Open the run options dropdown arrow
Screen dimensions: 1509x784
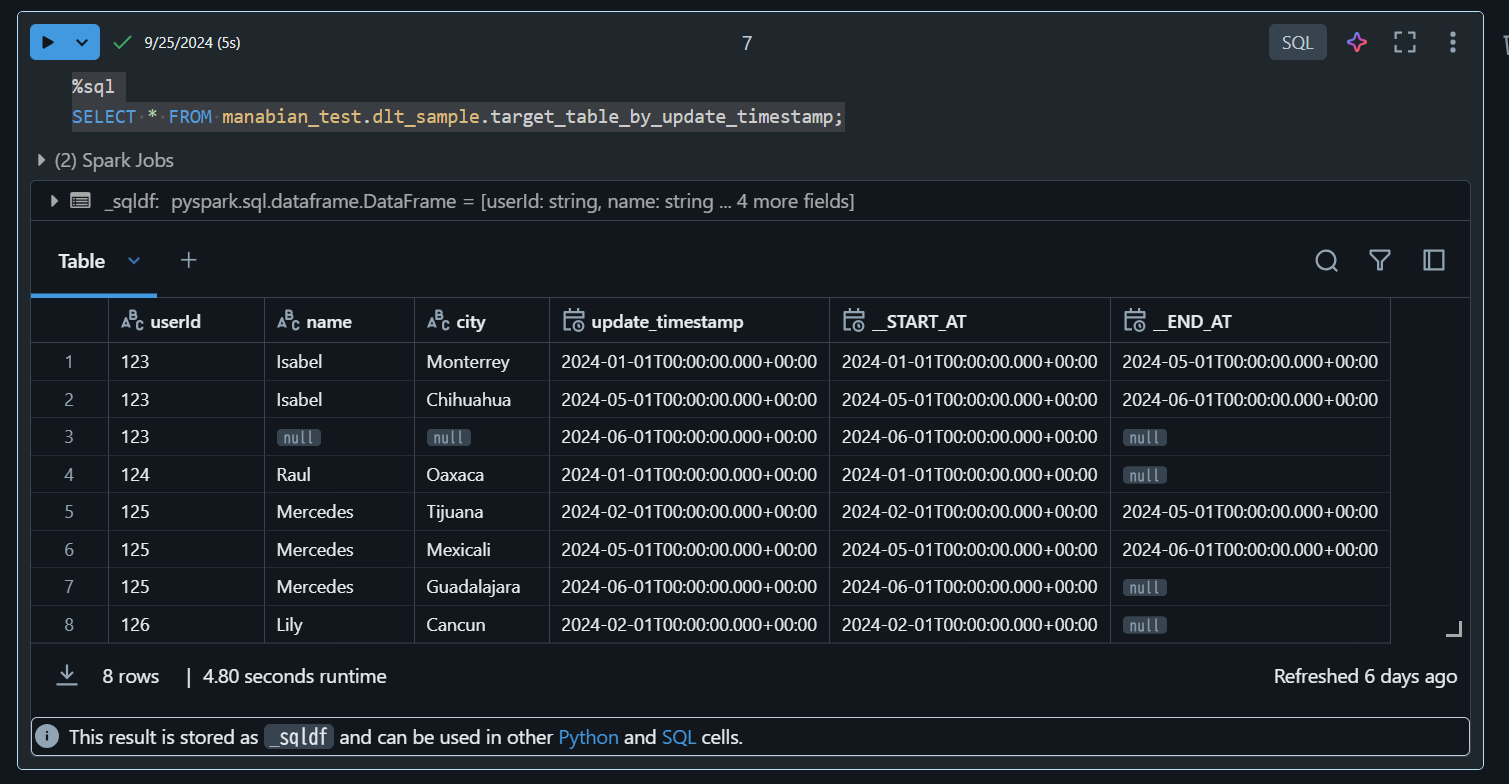coord(83,42)
